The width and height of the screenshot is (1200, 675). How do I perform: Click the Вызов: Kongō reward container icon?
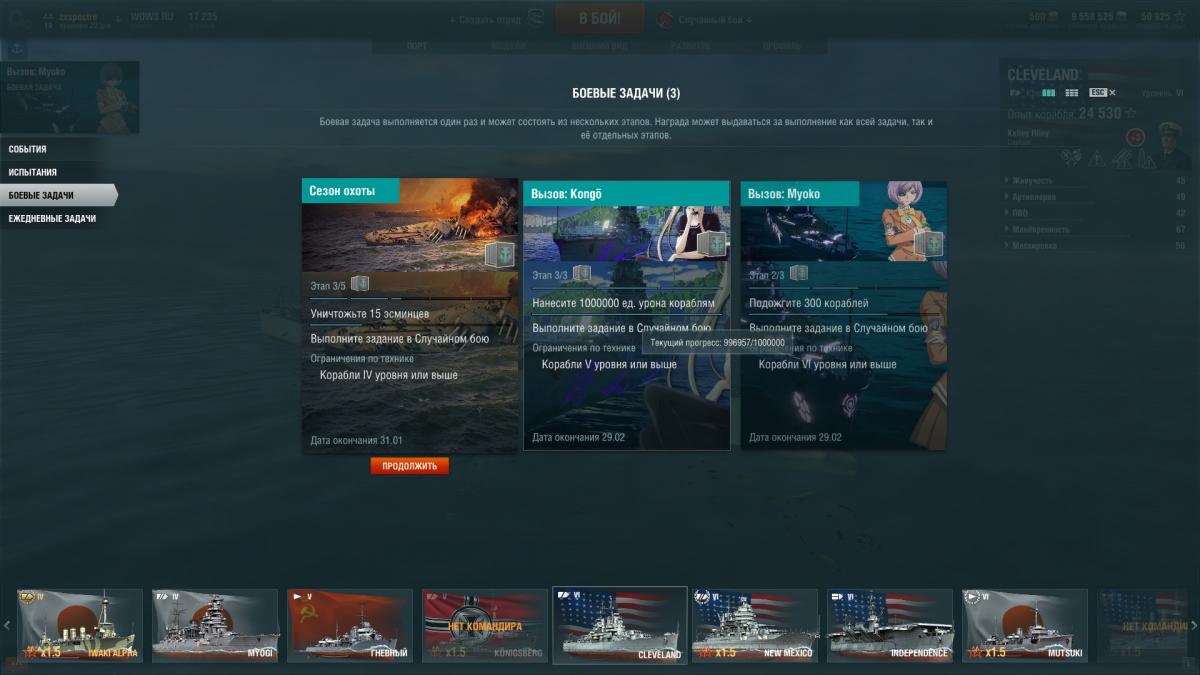(716, 246)
